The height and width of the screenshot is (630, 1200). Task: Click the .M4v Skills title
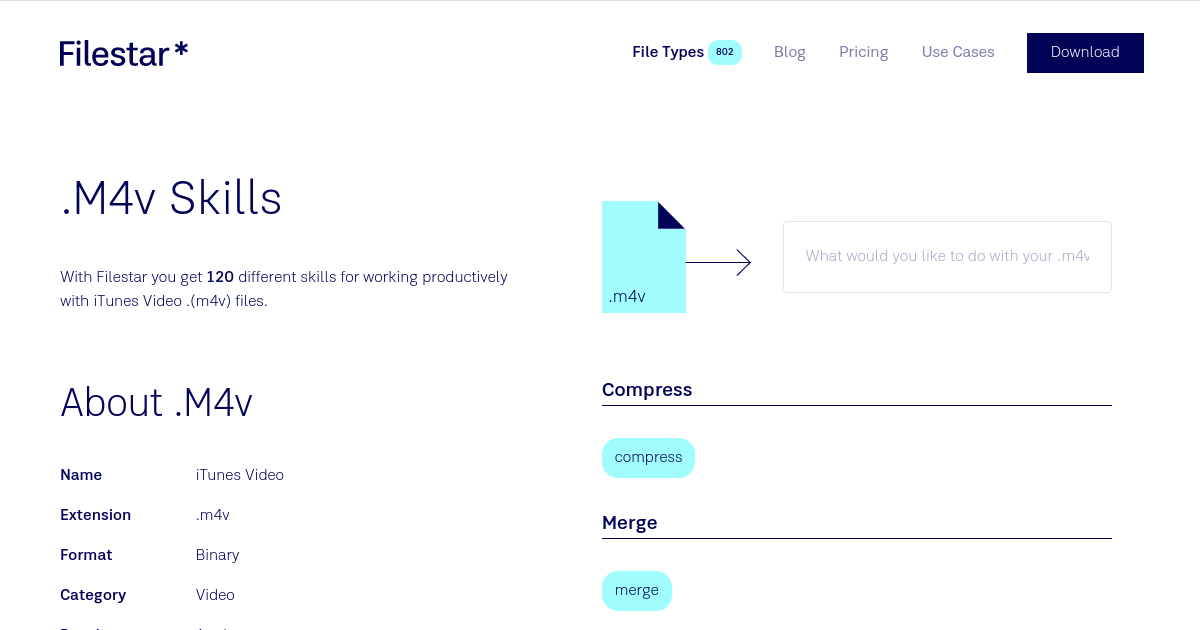click(x=171, y=199)
